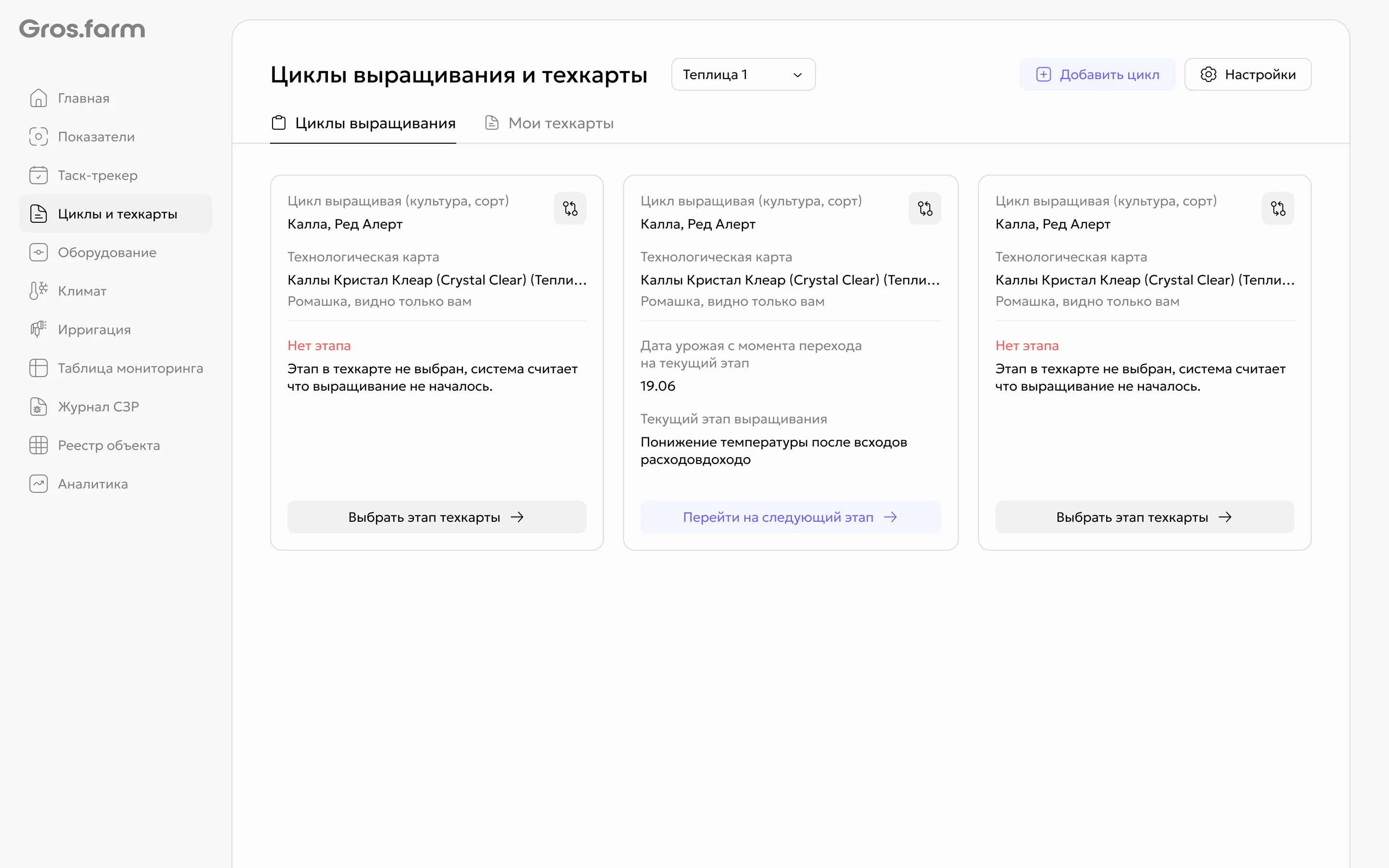Click the Журнал СЗР bug-document icon
Image resolution: width=1389 pixels, height=868 pixels.
pyautogui.click(x=39, y=407)
